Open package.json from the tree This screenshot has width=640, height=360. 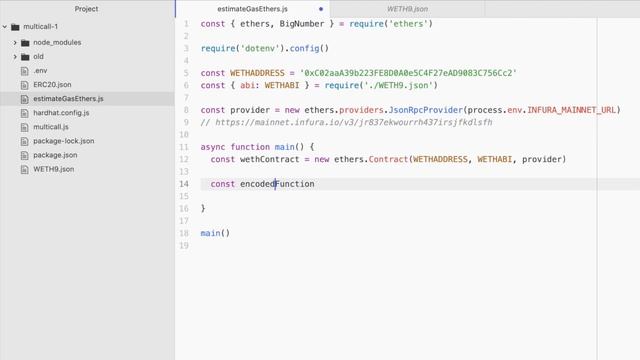(55, 155)
